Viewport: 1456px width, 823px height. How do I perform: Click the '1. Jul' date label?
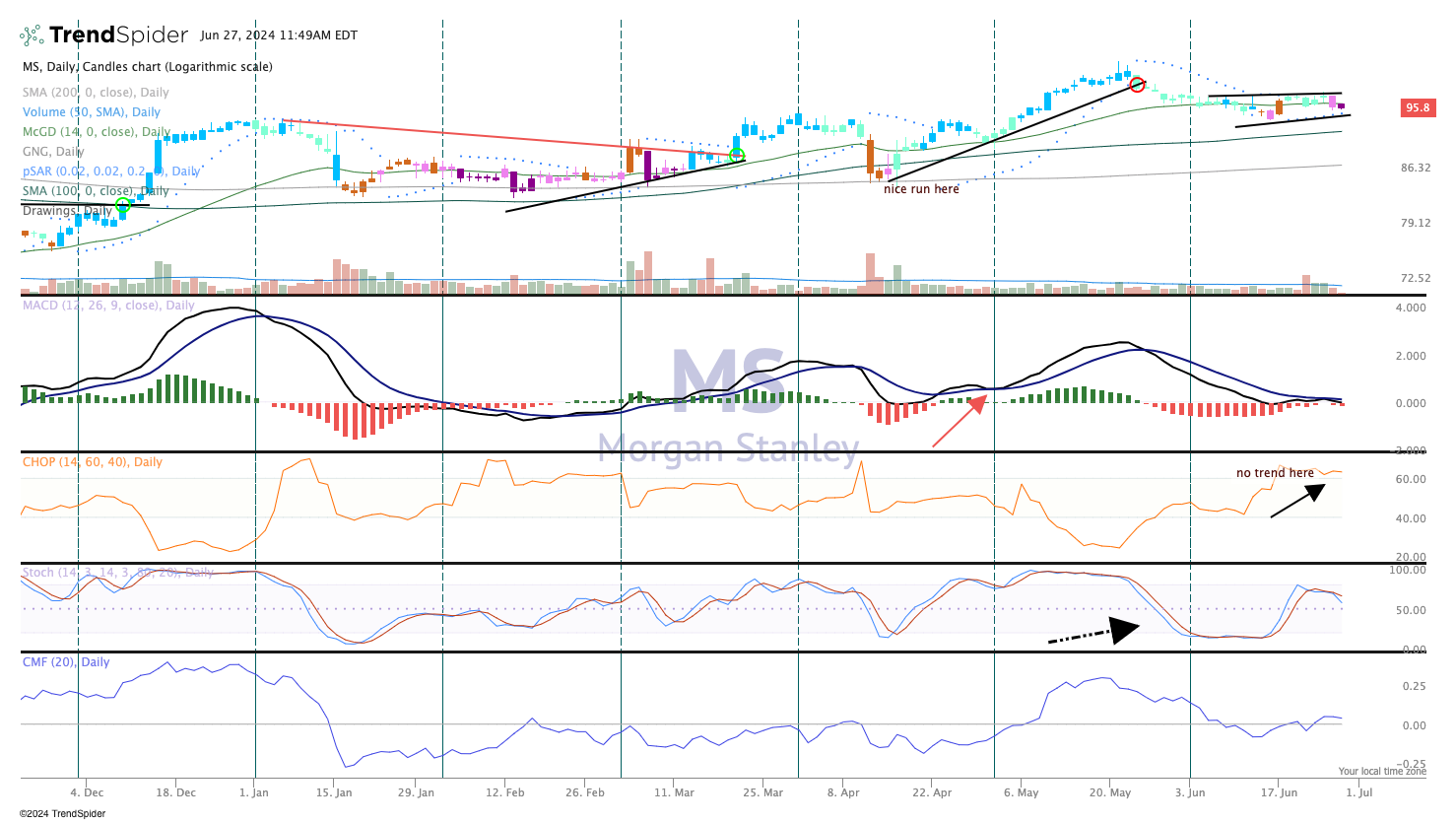1359,792
